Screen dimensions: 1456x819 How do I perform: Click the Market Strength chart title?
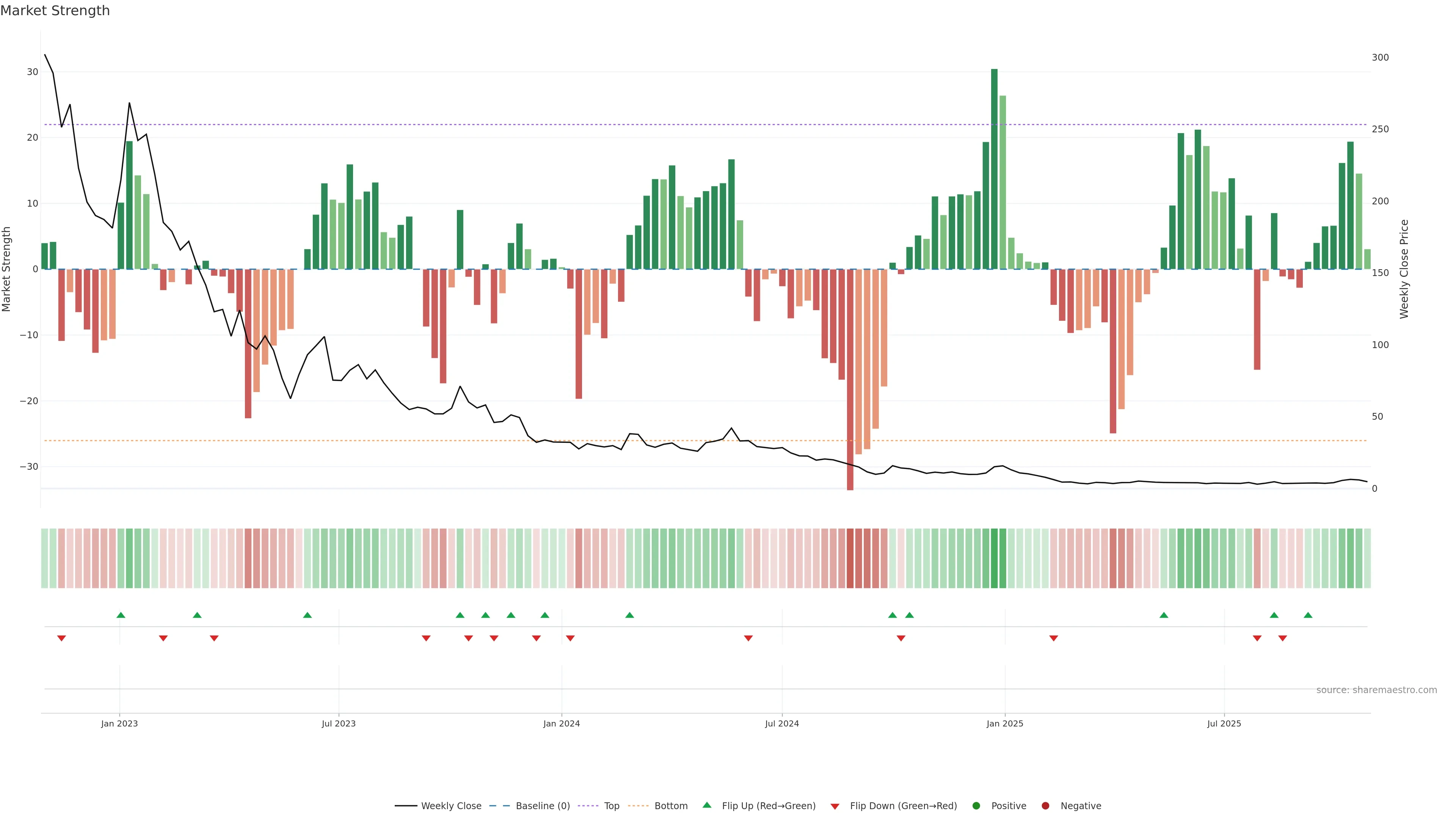point(55,11)
